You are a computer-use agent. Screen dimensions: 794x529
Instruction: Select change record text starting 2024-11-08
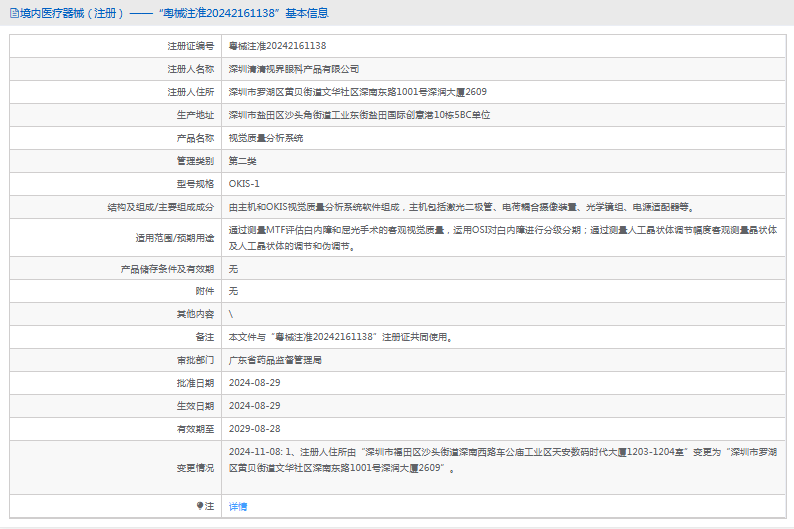pos(502,460)
